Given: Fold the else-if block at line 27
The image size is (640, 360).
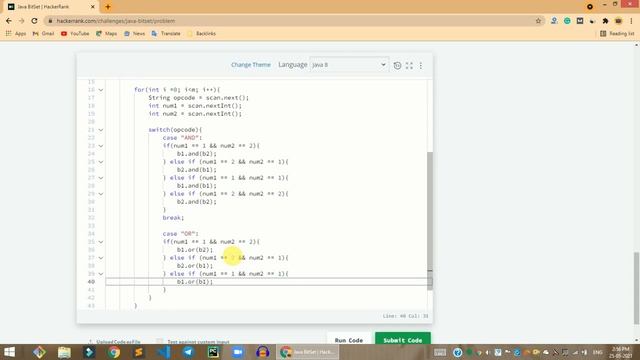Looking at the screenshot, I should [101, 178].
